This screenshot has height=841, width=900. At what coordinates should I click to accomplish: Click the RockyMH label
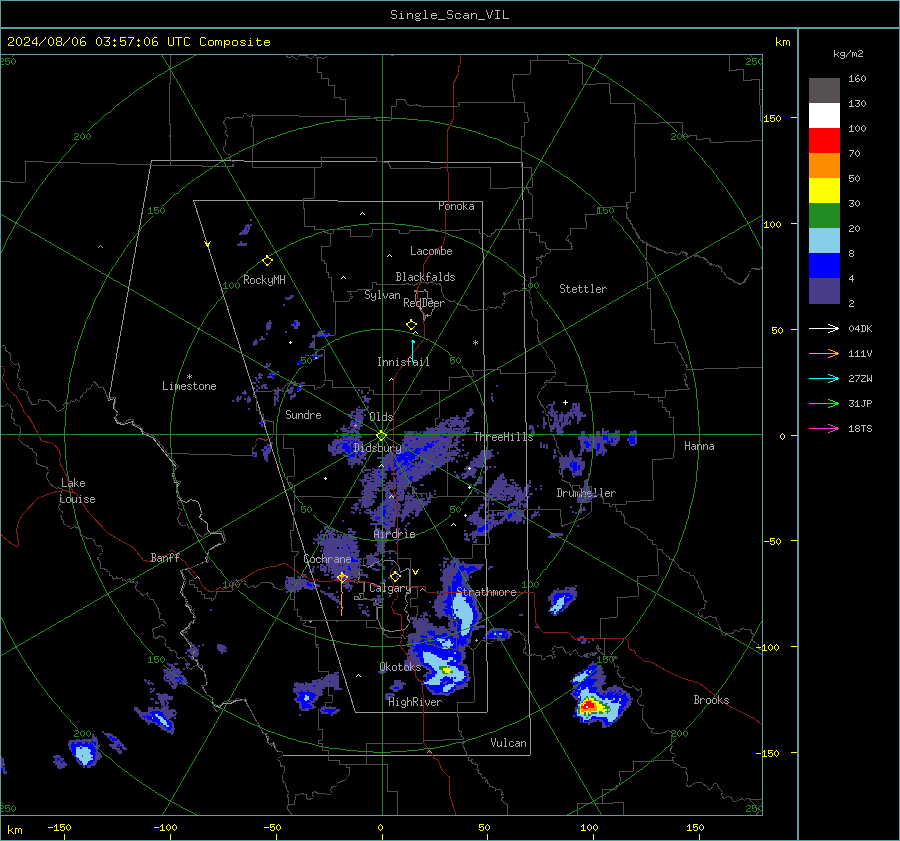(264, 280)
